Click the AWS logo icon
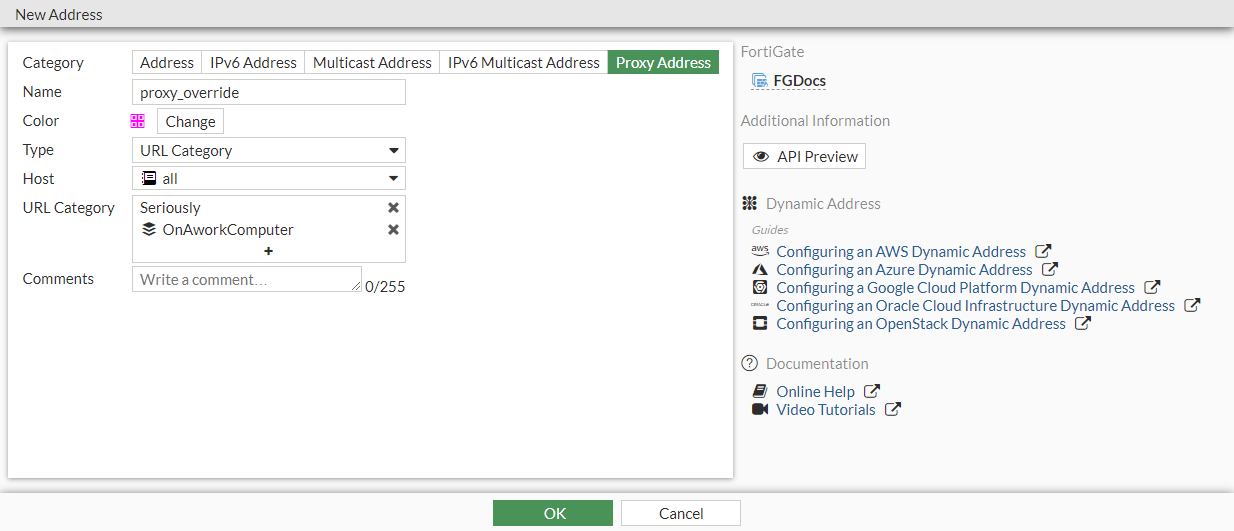Viewport: 1234px width, 531px height. (x=760, y=251)
